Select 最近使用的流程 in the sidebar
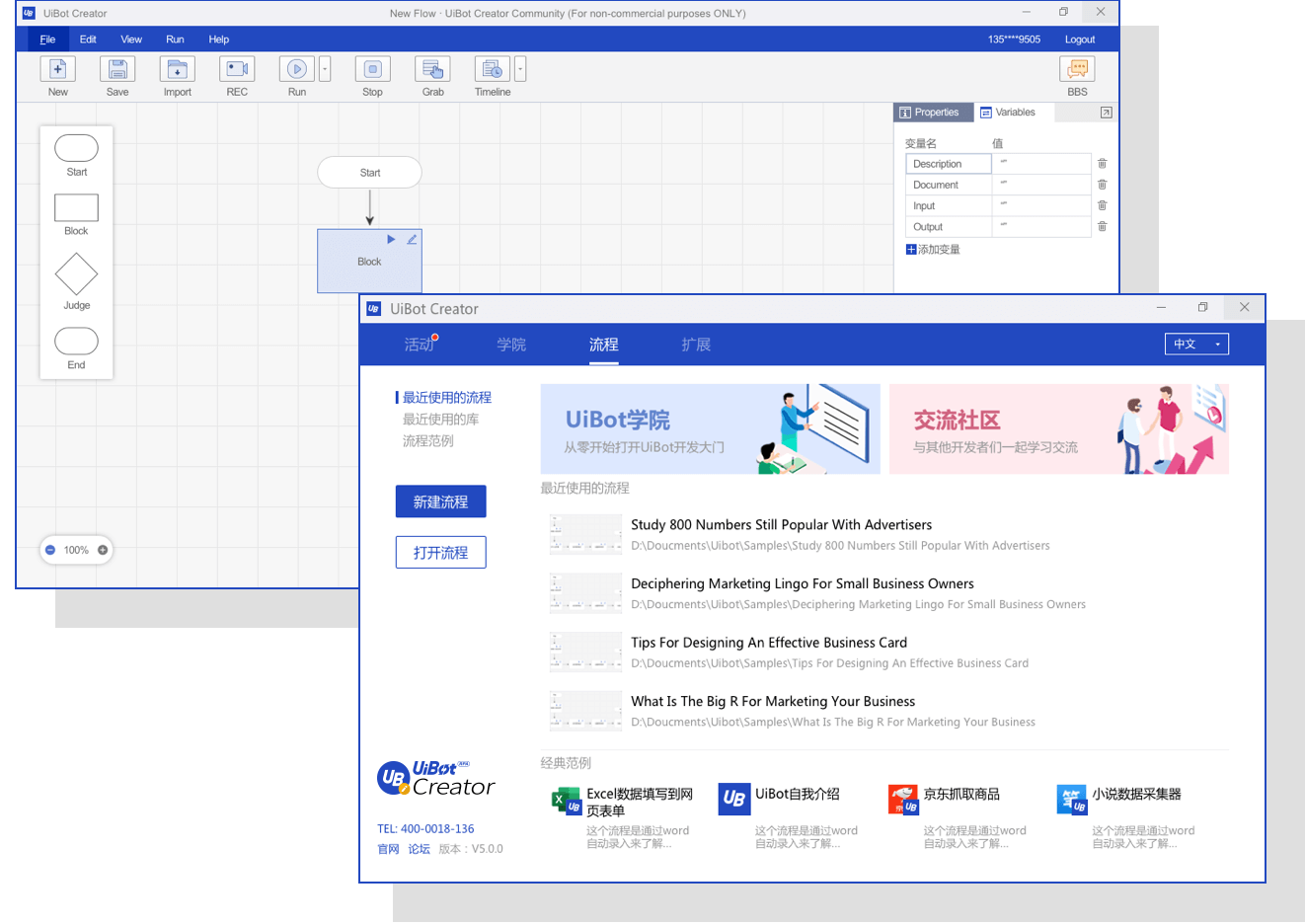The width and height of the screenshot is (1305, 924). point(446,398)
